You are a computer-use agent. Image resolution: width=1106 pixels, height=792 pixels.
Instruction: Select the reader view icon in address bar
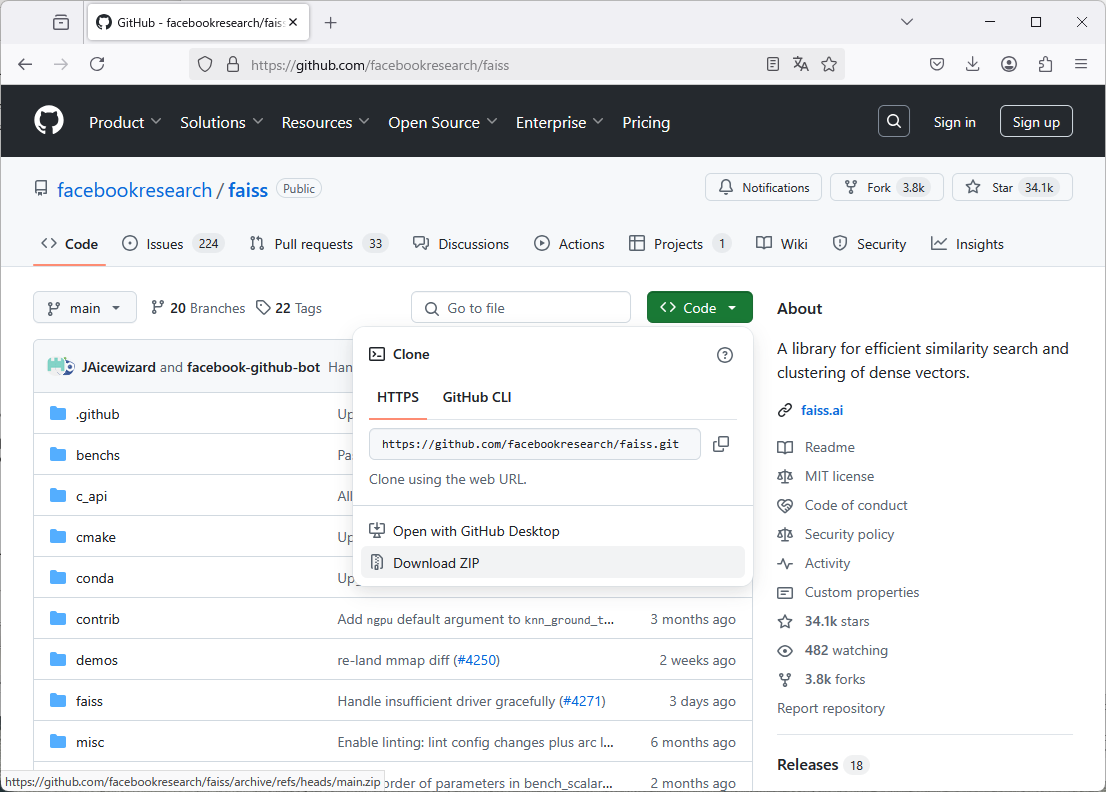tap(772, 63)
